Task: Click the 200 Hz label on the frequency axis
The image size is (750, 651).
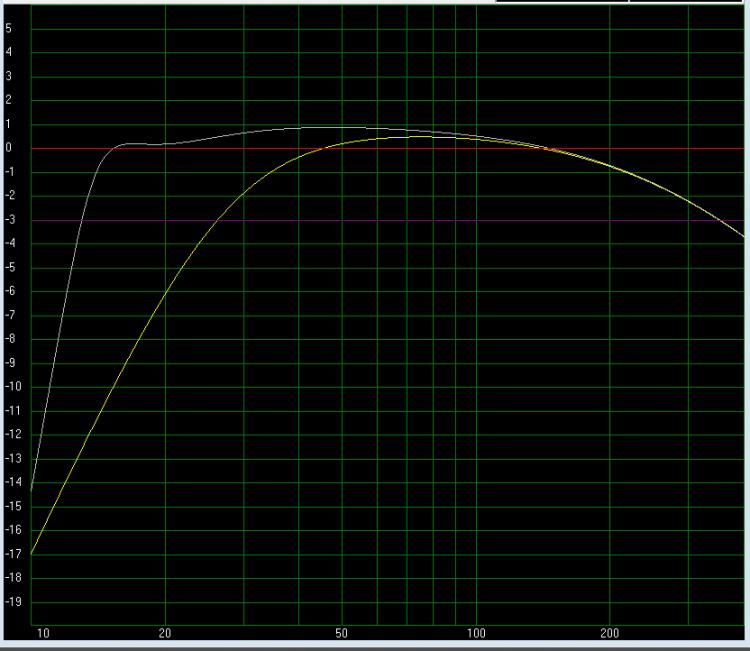Action: [609, 633]
